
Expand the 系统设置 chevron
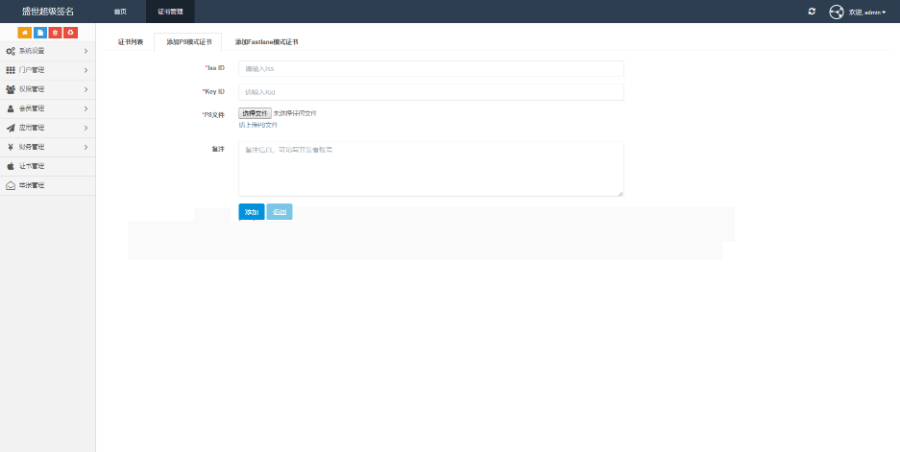pyautogui.click(x=86, y=51)
